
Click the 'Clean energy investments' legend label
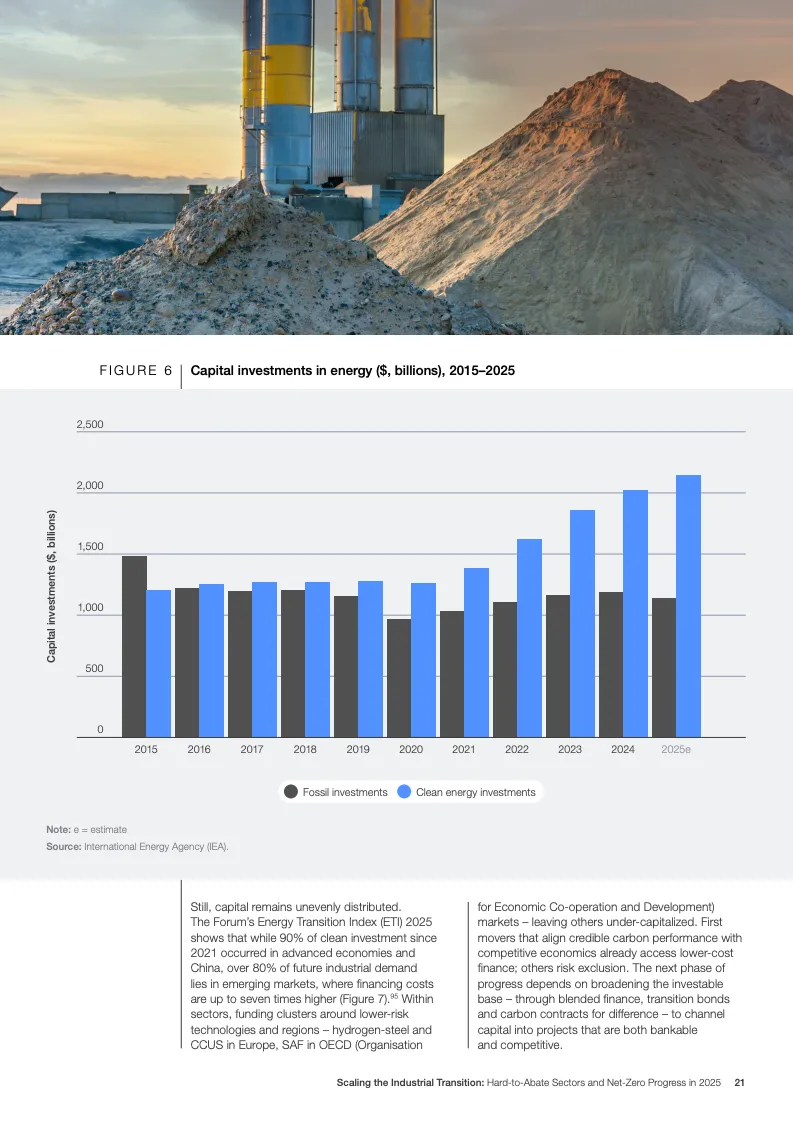pyautogui.click(x=476, y=792)
